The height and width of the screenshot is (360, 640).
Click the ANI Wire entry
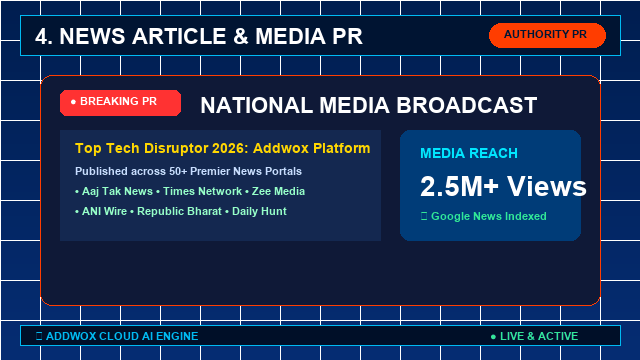tap(104, 211)
